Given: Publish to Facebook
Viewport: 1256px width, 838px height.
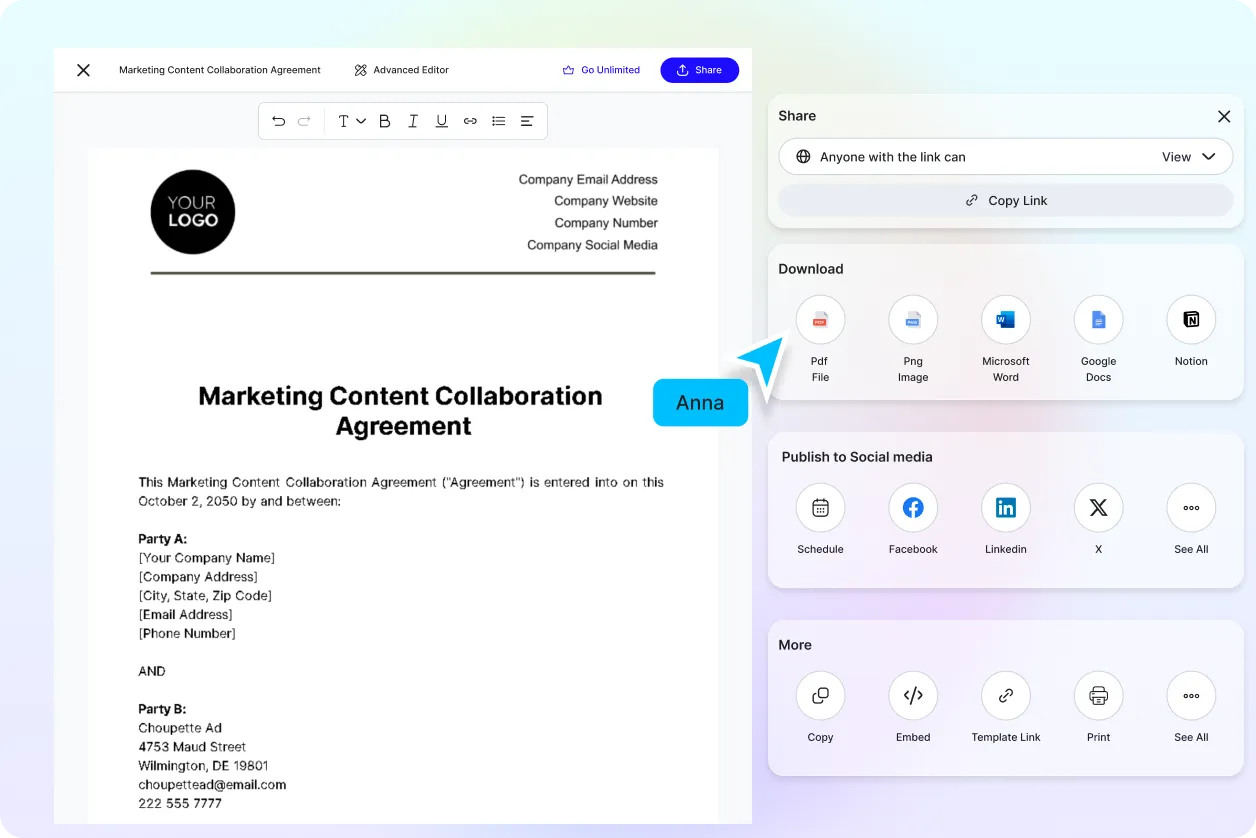Looking at the screenshot, I should pyautogui.click(x=913, y=508).
